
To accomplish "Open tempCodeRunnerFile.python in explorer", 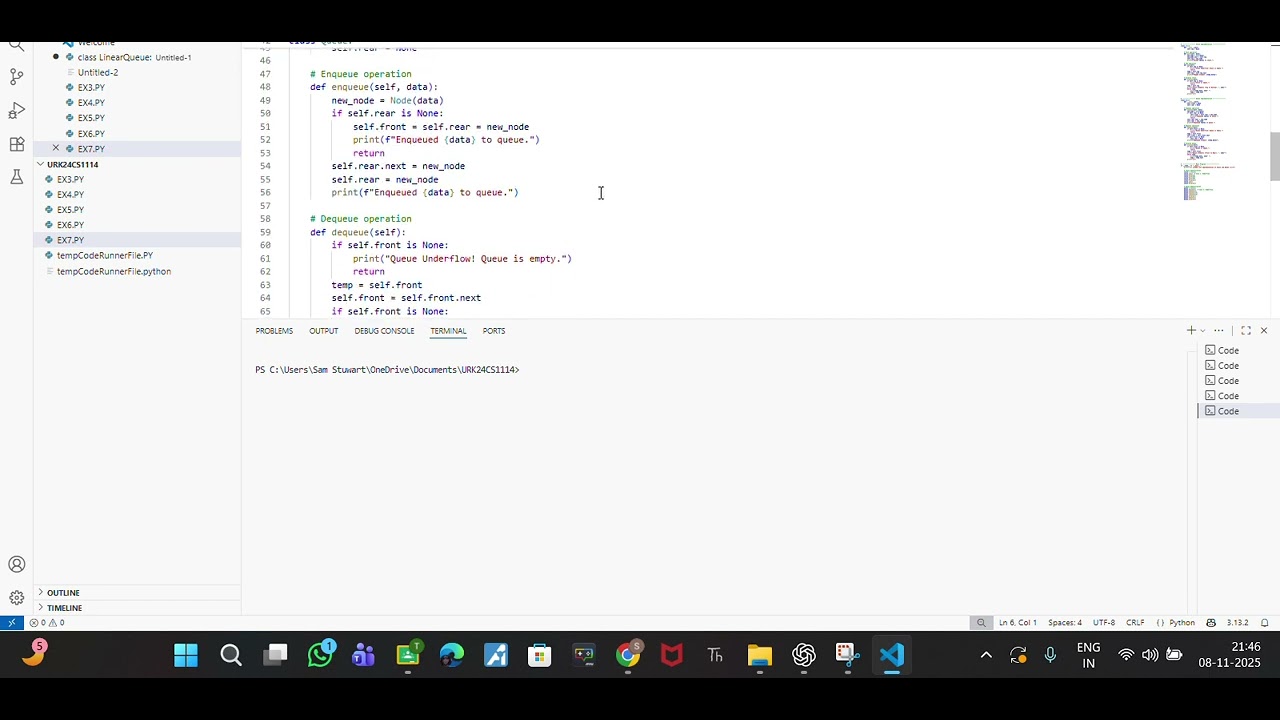I will 113,271.
